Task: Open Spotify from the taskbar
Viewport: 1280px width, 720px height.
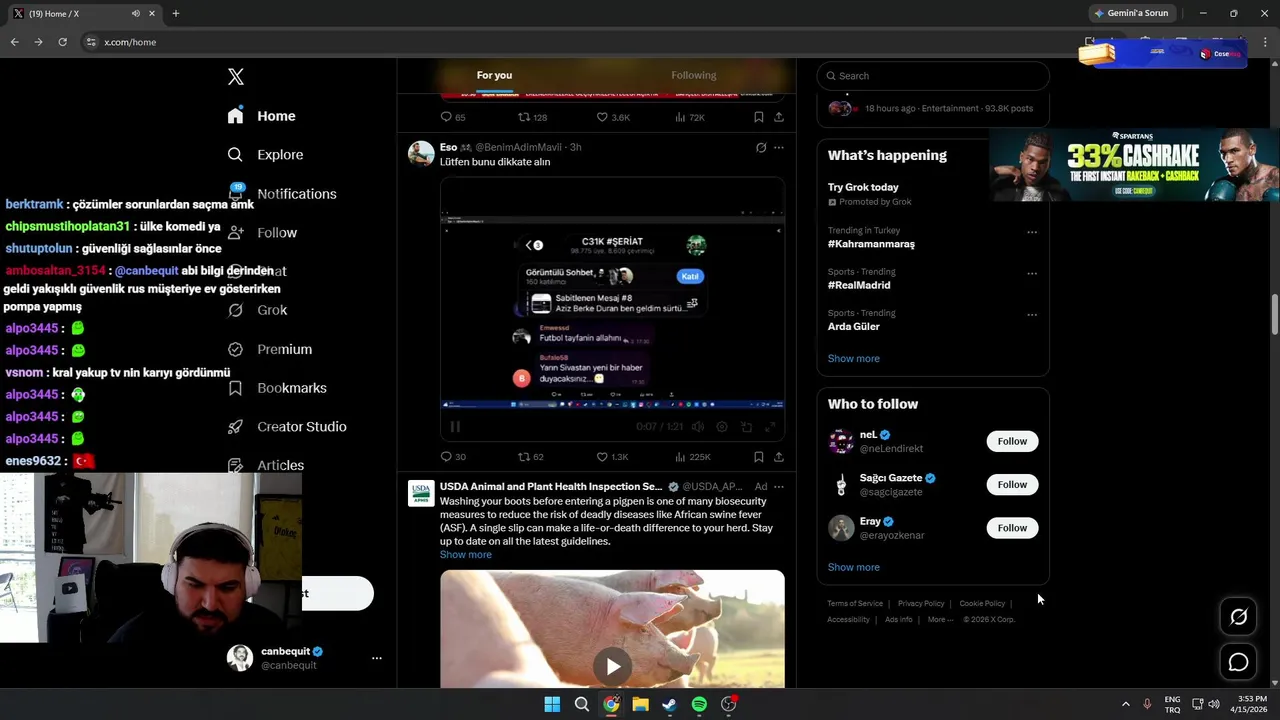Action: (699, 704)
